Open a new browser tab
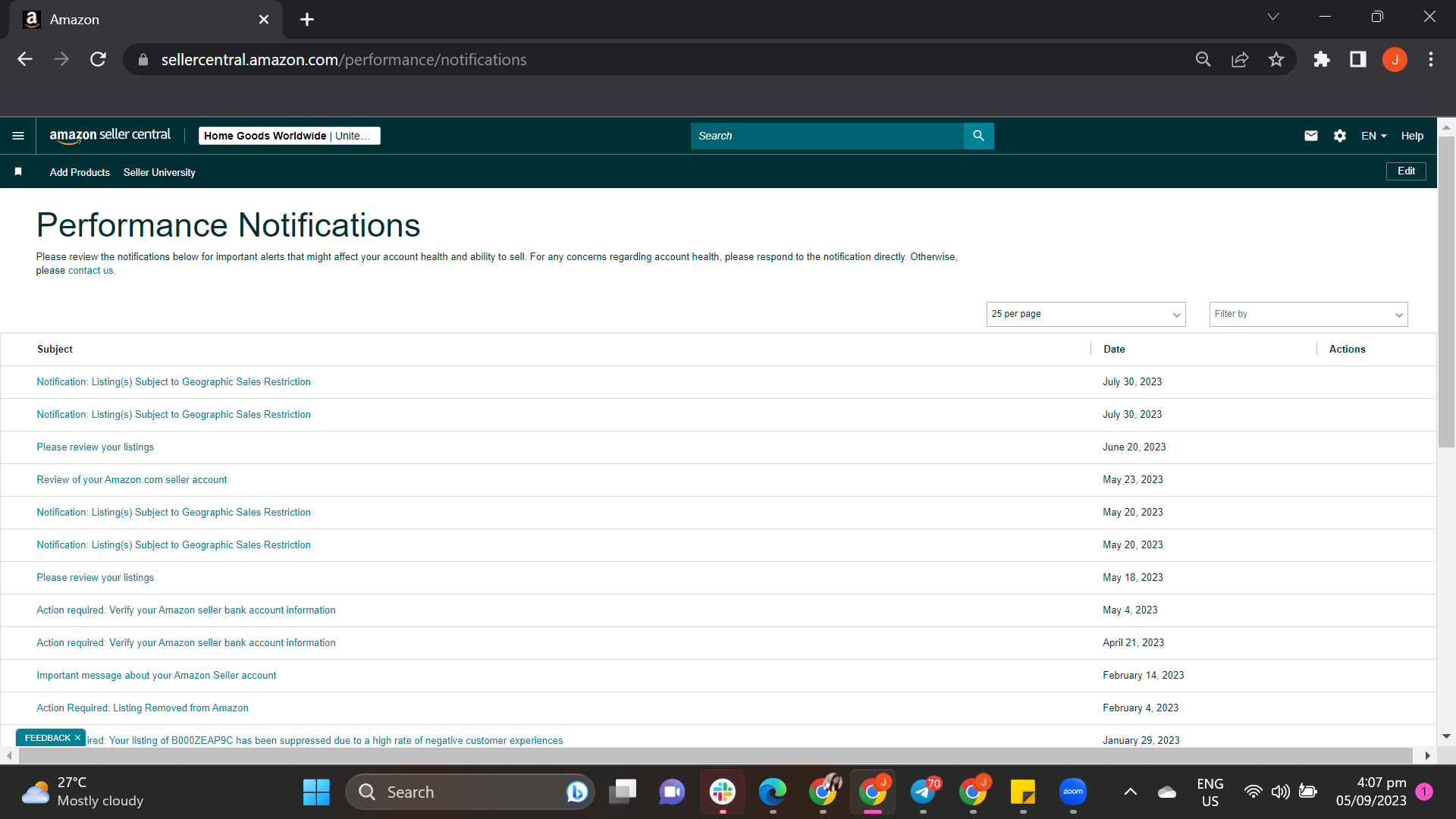 click(x=307, y=20)
